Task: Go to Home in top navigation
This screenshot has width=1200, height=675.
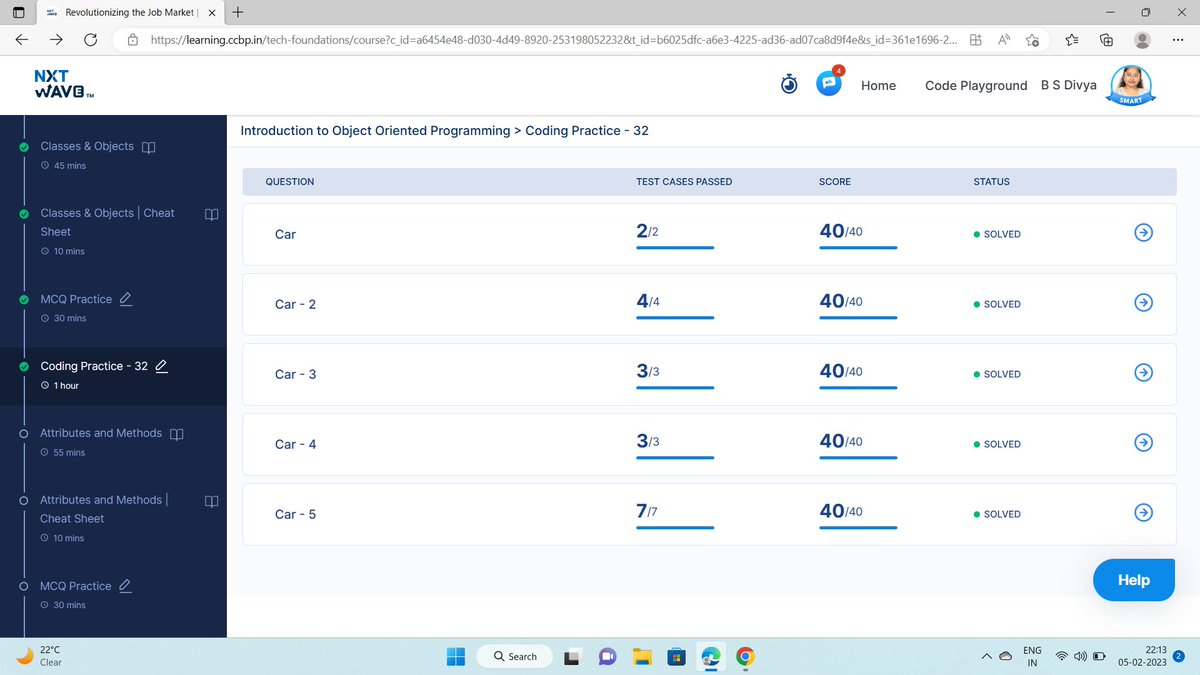Action: (878, 85)
